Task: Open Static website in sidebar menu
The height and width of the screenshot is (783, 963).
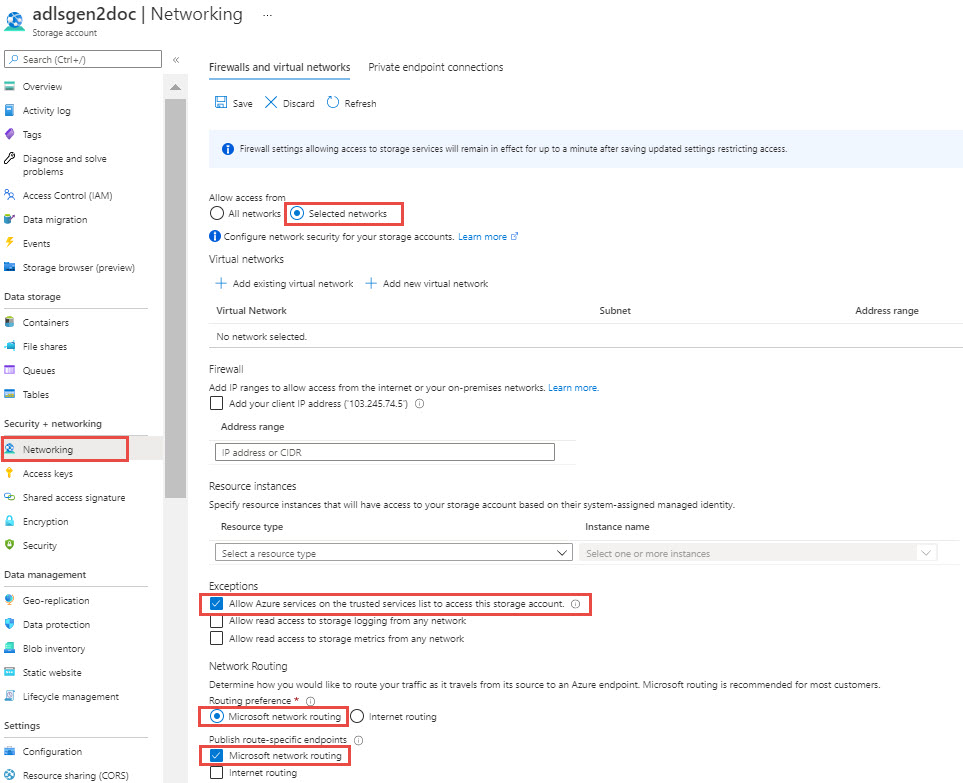Action: point(52,673)
